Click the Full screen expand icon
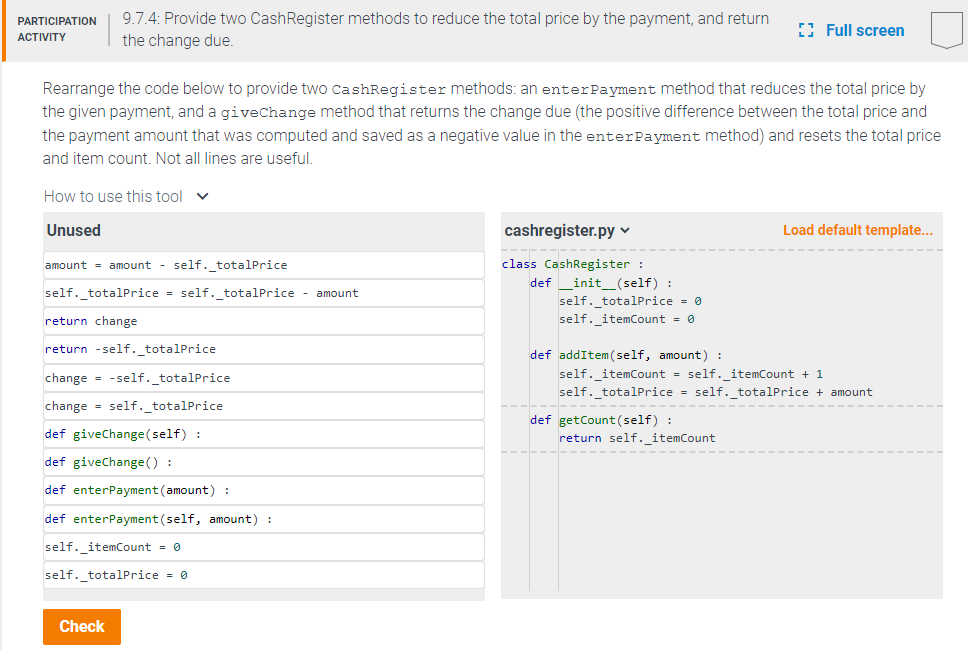The image size is (968, 651). [x=806, y=31]
